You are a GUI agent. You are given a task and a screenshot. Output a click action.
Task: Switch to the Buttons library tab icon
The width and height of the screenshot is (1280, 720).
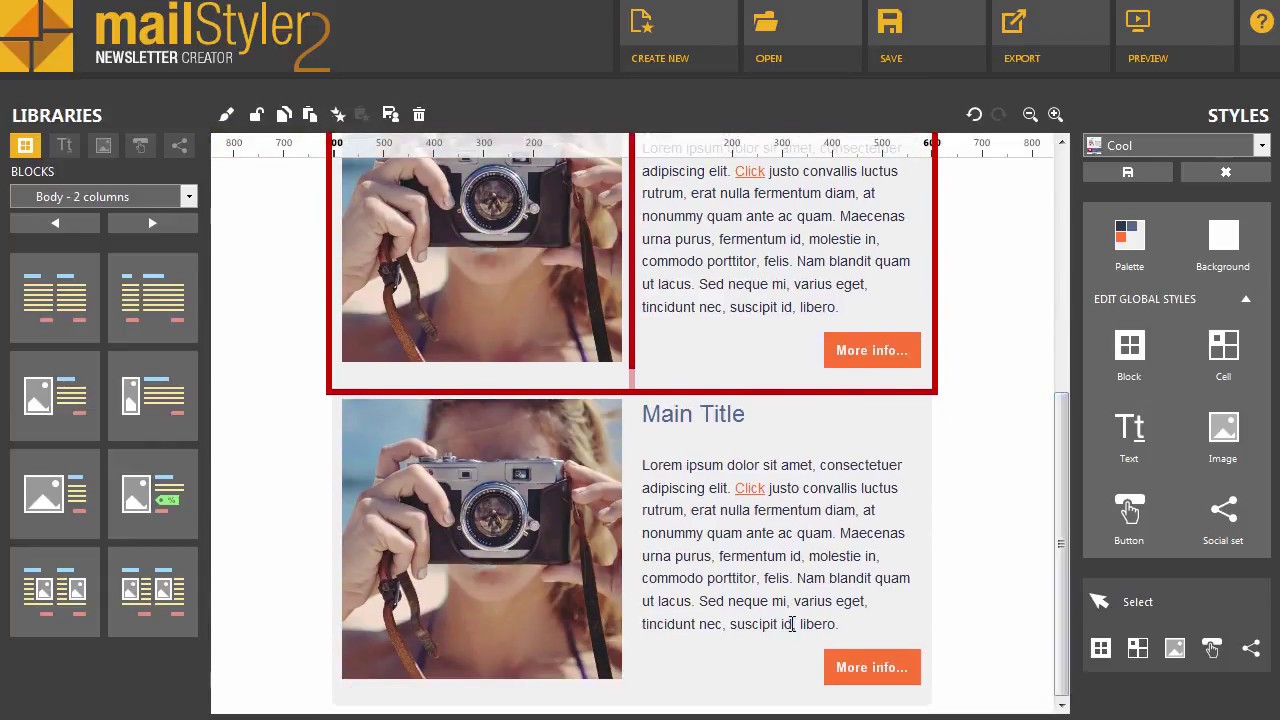coord(141,145)
